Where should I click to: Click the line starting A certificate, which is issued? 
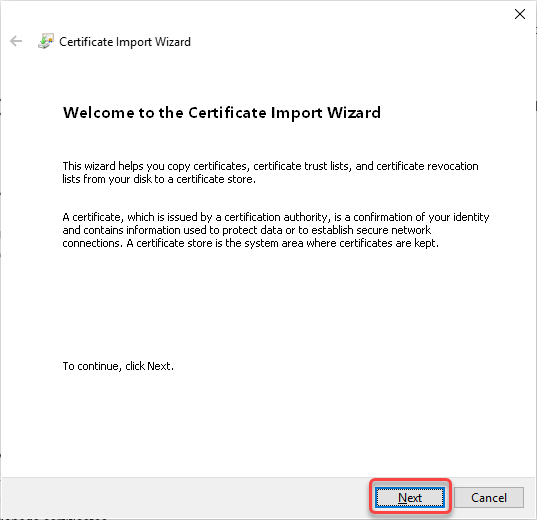(276, 217)
